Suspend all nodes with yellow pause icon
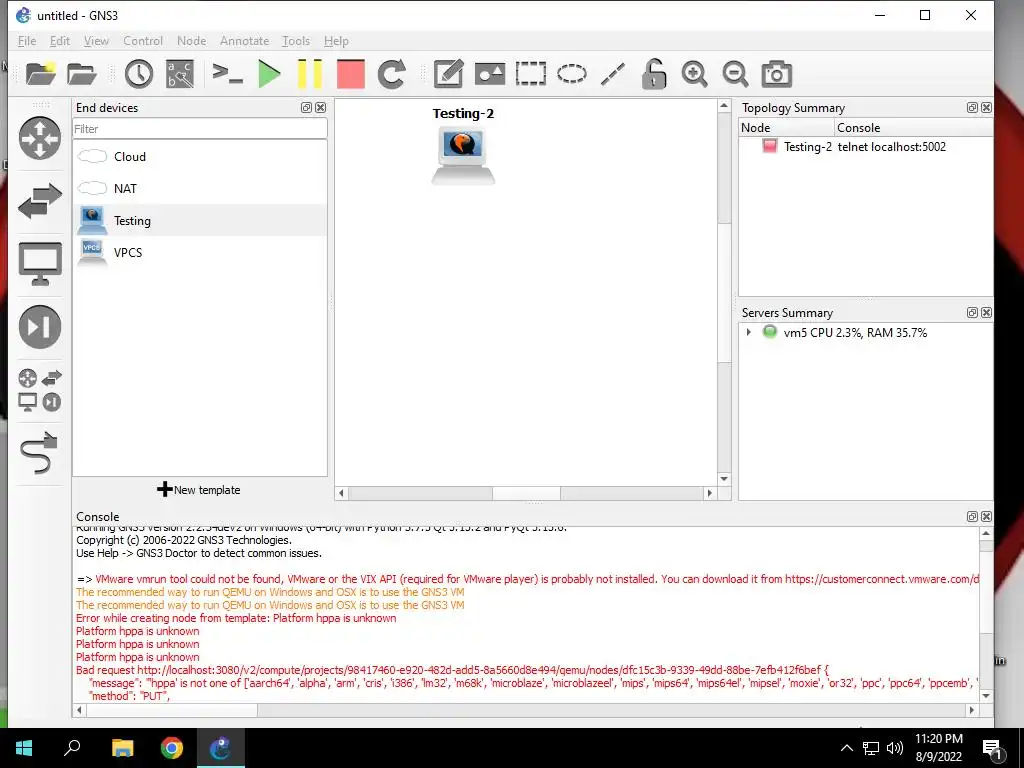Image resolution: width=1024 pixels, height=768 pixels. (x=310, y=74)
